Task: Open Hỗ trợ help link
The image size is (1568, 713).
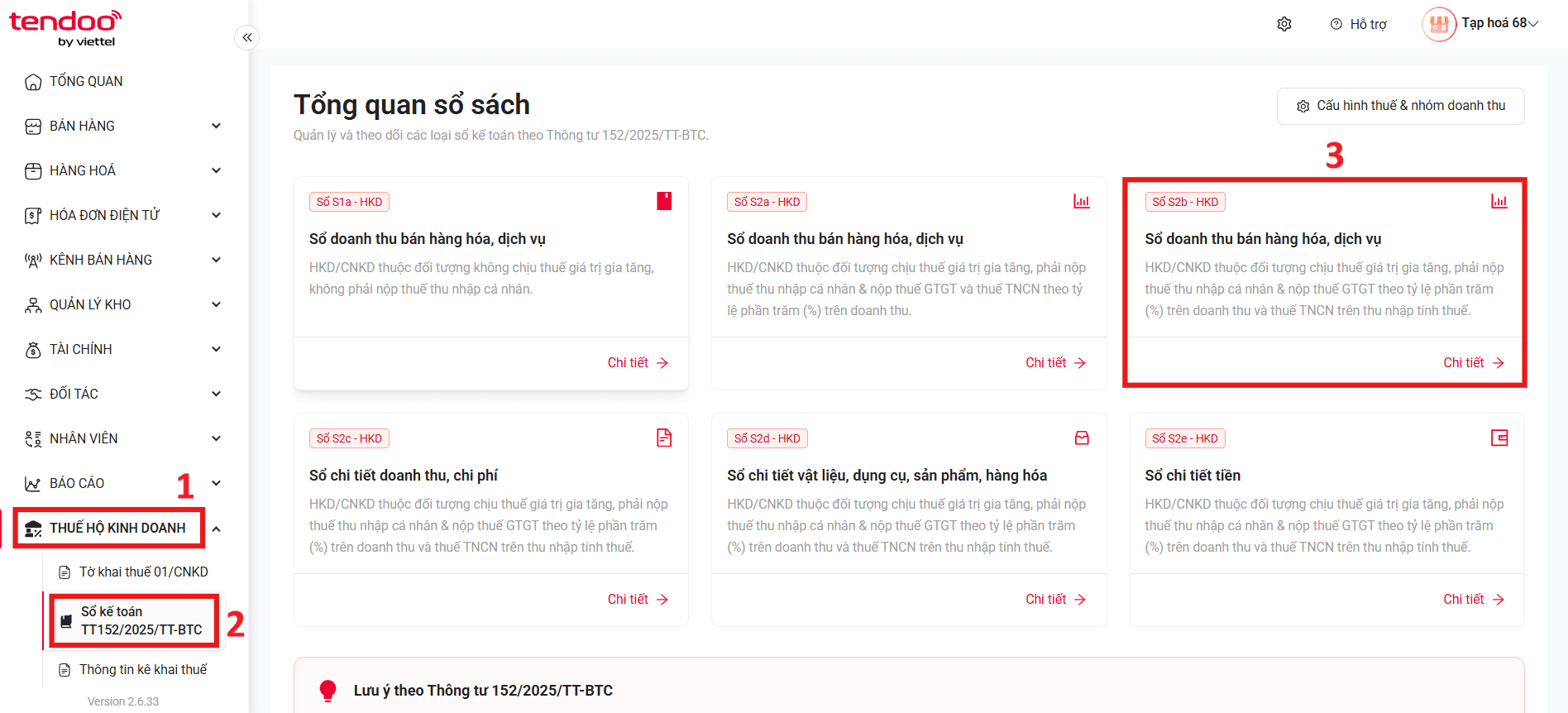Action: click(1358, 24)
